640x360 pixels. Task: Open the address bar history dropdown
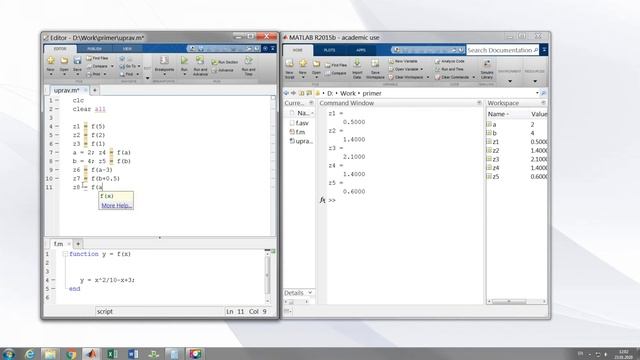click(x=537, y=93)
